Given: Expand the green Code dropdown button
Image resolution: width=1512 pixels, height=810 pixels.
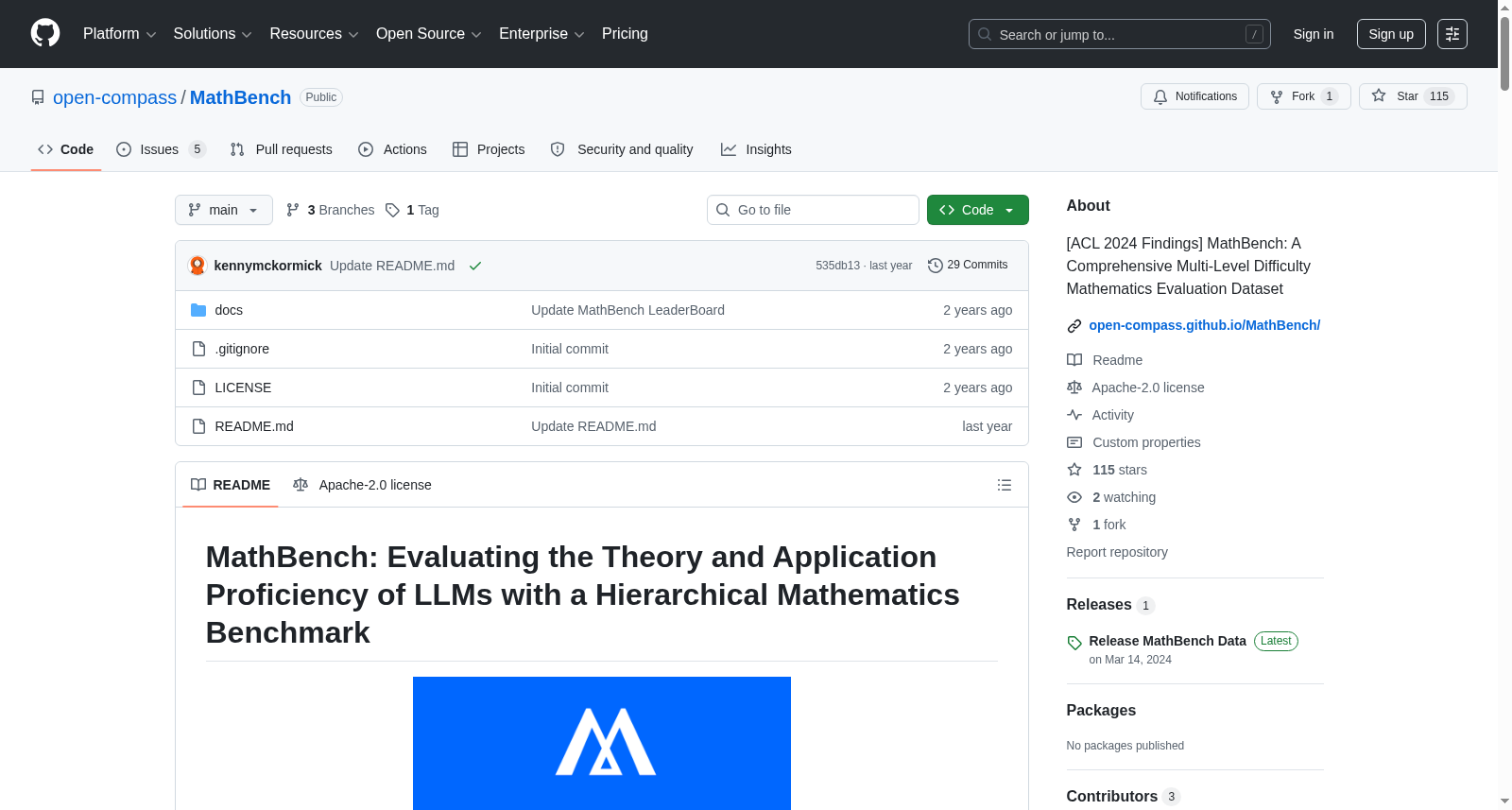Looking at the screenshot, I should pyautogui.click(x=978, y=210).
